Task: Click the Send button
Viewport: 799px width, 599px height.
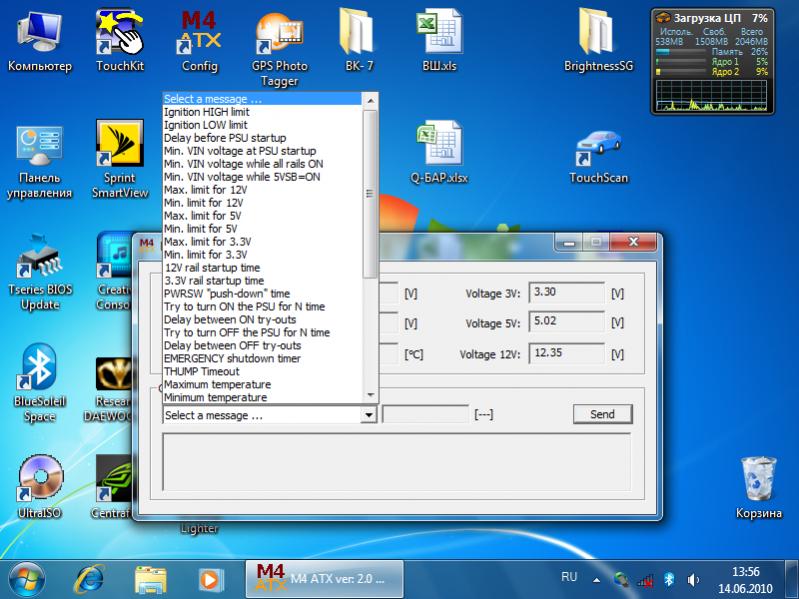Action: (602, 414)
